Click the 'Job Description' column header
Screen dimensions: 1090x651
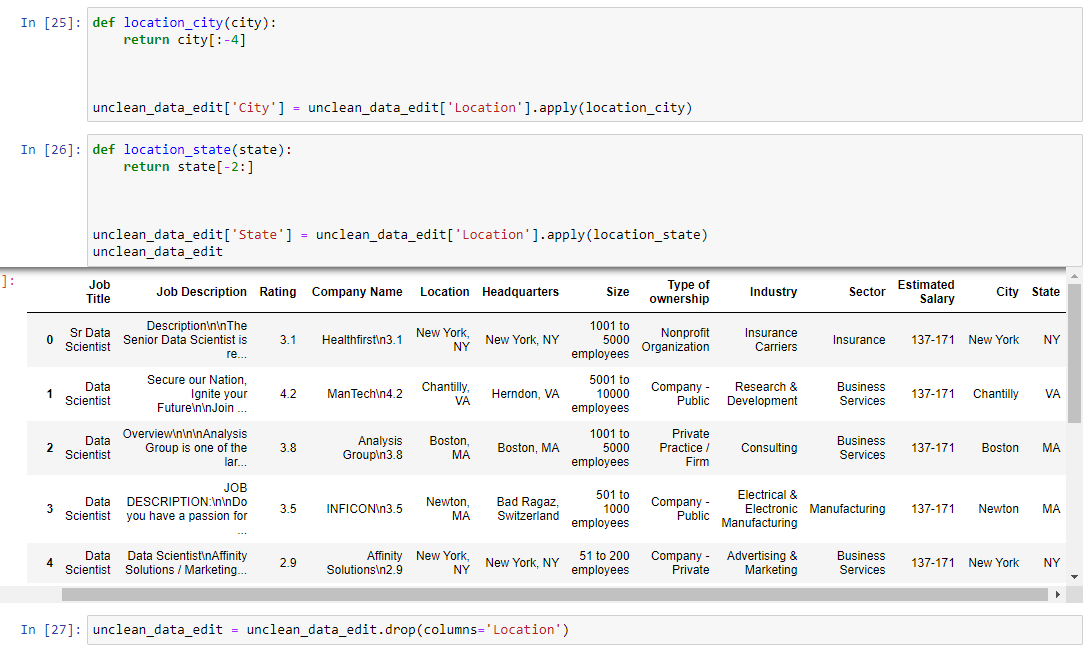pos(201,292)
